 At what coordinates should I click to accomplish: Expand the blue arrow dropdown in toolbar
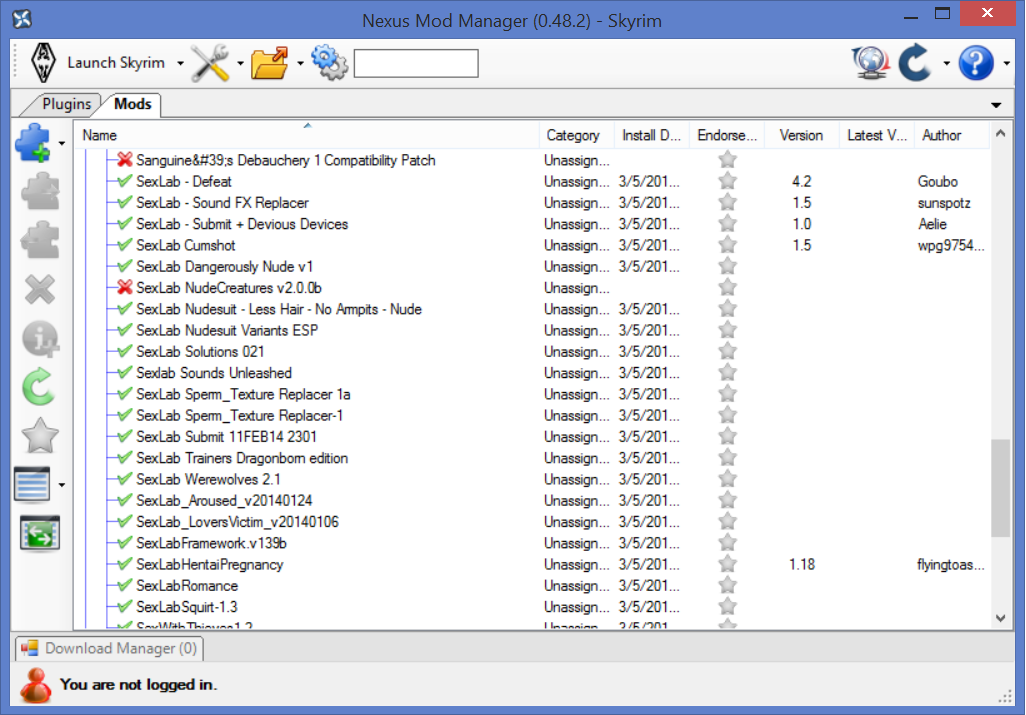point(946,63)
